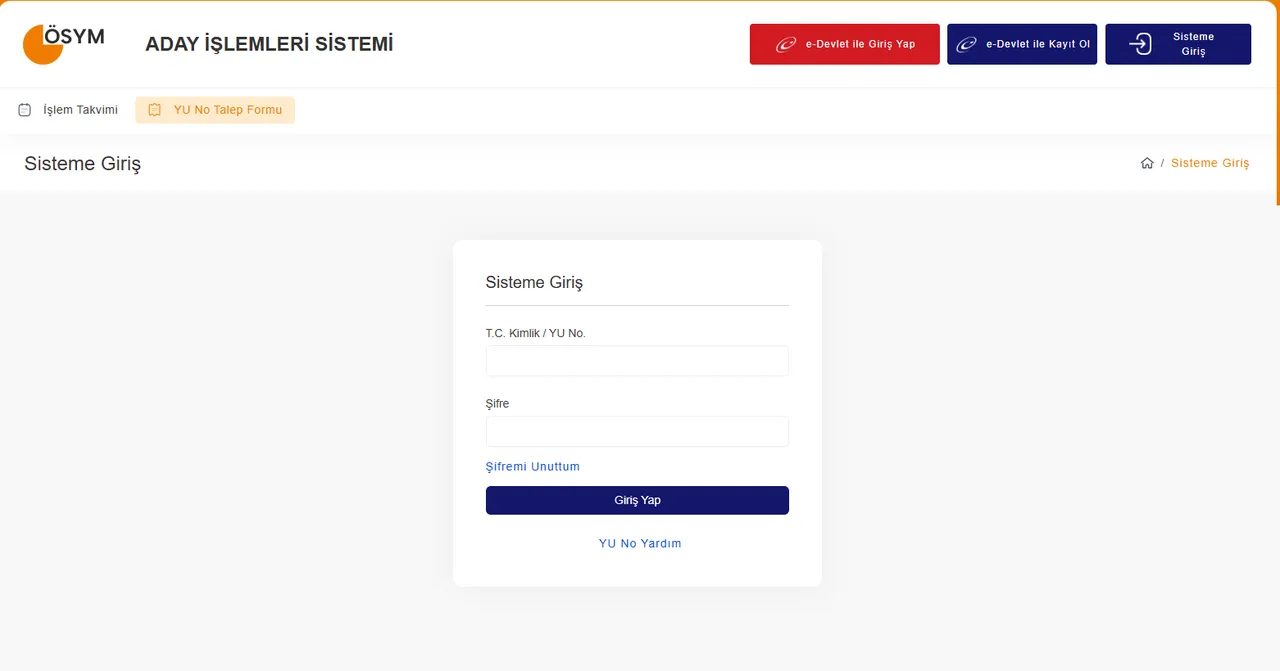Open the YU No Yardım help link
Screen dimensions: 1280x671
pos(639,543)
